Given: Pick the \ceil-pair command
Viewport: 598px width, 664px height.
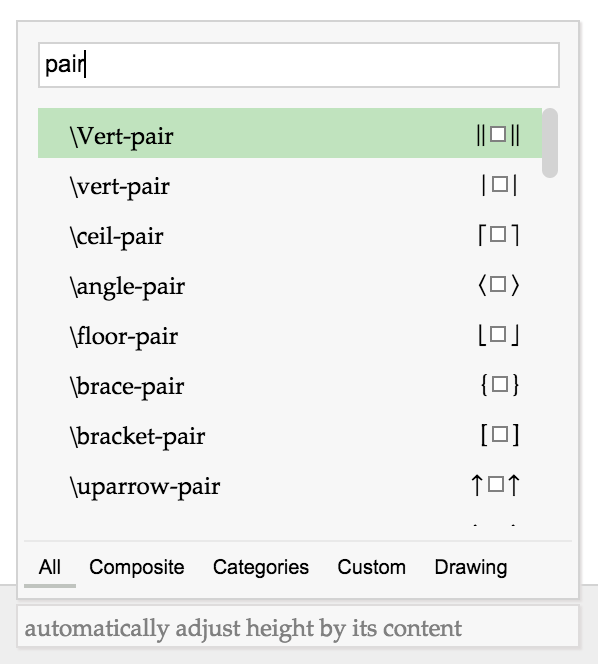Looking at the screenshot, I should tap(290, 233).
